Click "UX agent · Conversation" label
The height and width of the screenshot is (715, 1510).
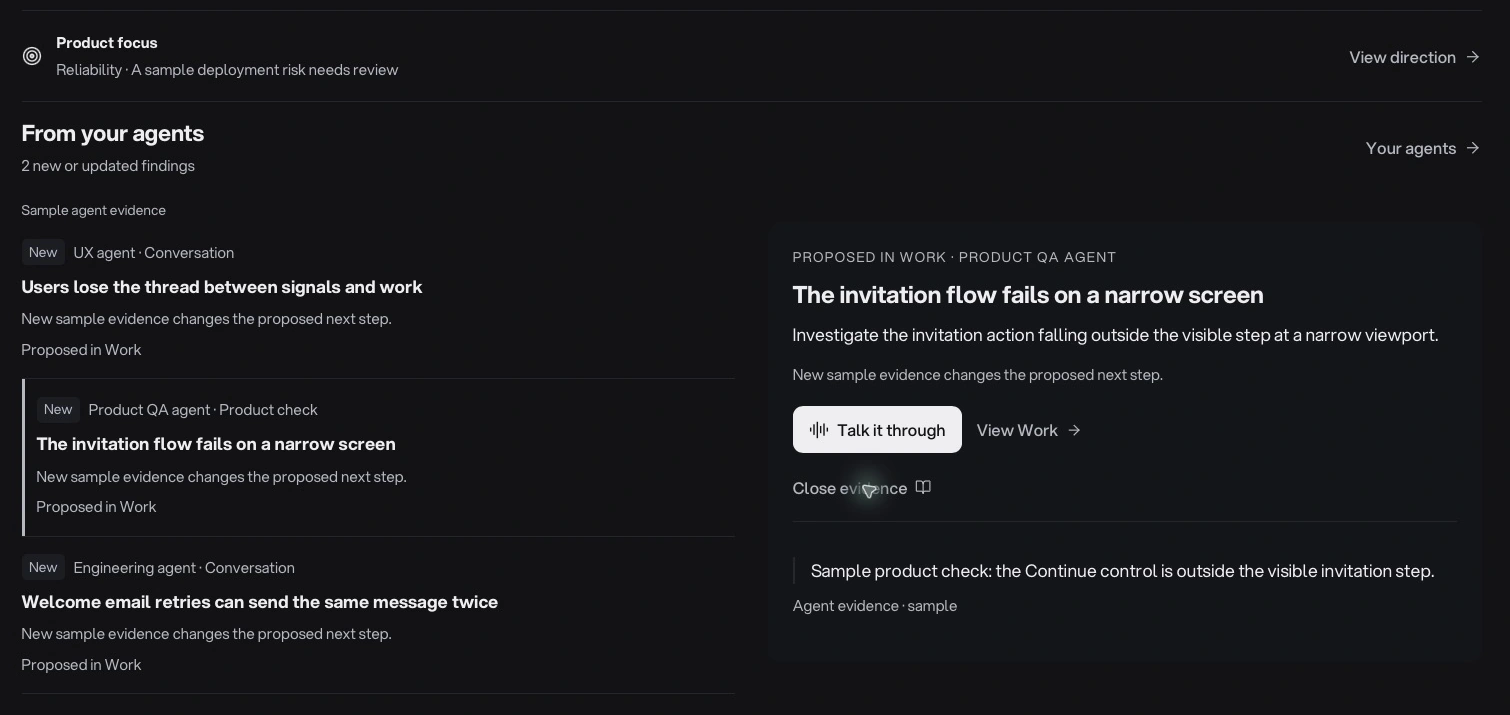(x=154, y=253)
